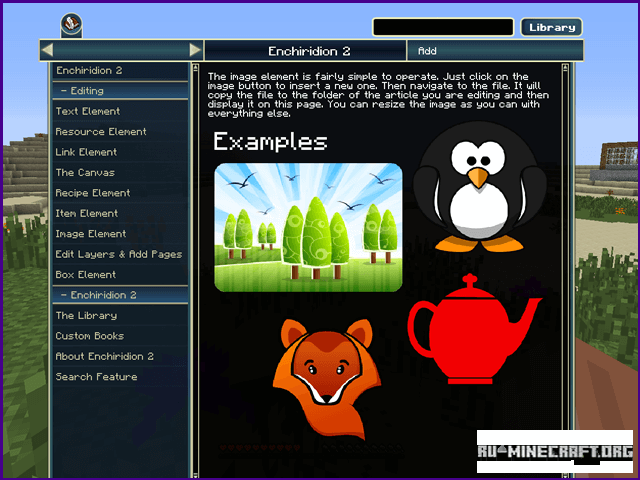Click the book icon tab above the toolbar
The image size is (640, 480).
click(x=71, y=24)
